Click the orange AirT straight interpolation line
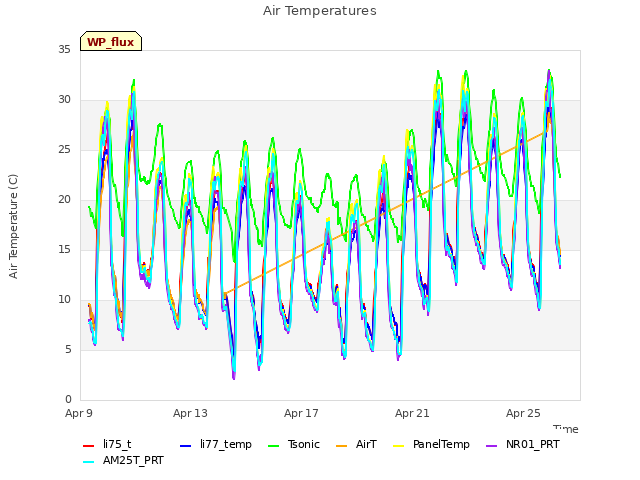Image resolution: width=640 pixels, height=480 pixels. pos(384,213)
